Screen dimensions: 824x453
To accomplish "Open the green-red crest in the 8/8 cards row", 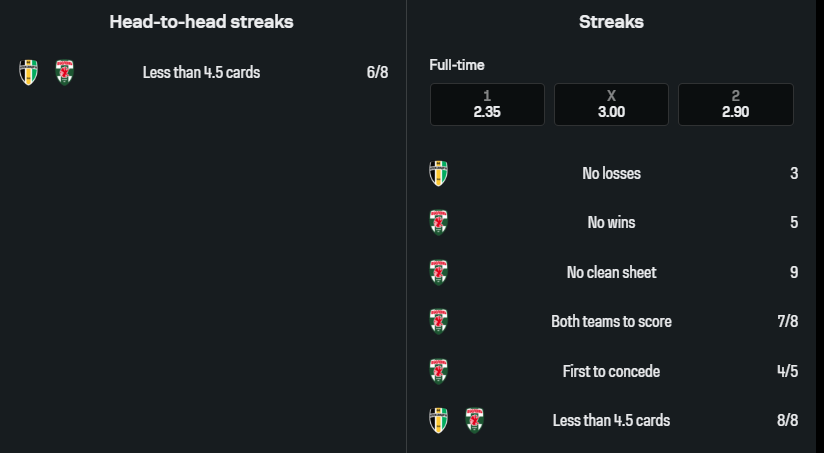I will 474,420.
